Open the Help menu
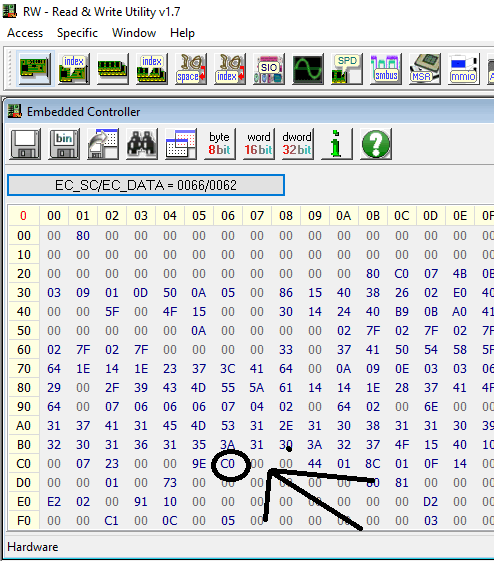This screenshot has width=494, height=561. pyautogui.click(x=182, y=33)
